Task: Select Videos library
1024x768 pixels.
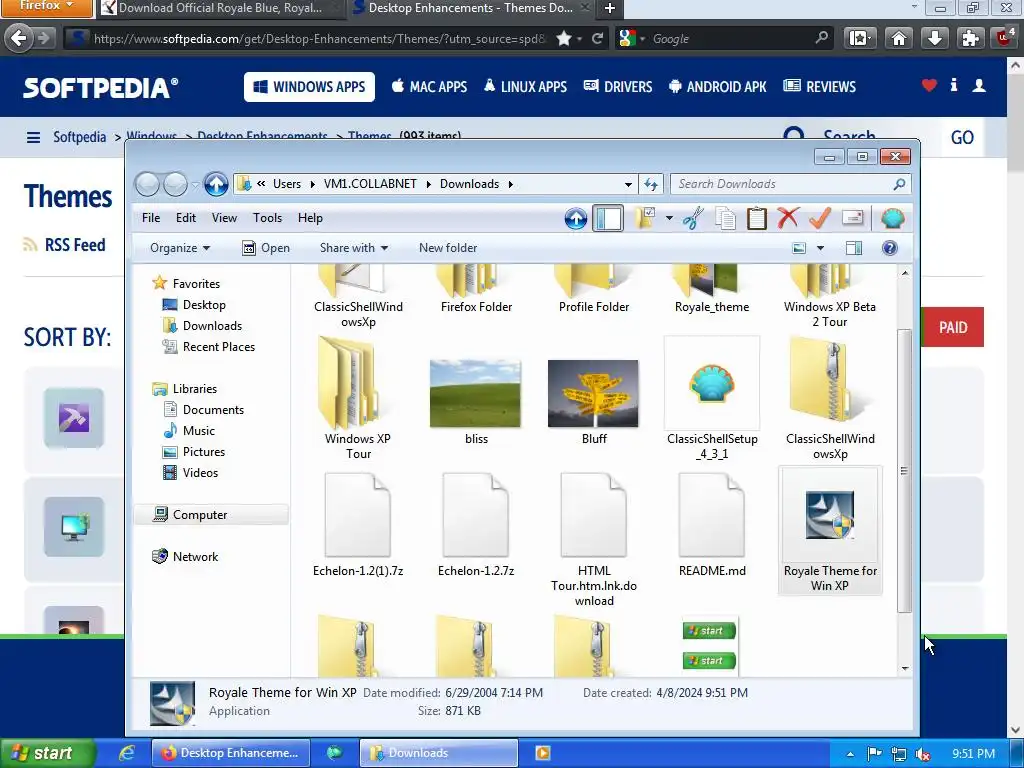Action: (x=200, y=473)
